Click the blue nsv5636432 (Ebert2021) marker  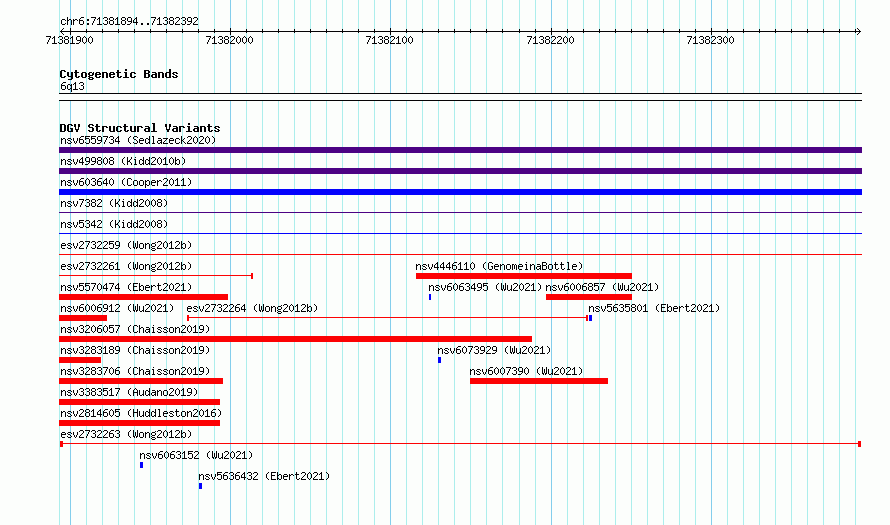point(200,486)
